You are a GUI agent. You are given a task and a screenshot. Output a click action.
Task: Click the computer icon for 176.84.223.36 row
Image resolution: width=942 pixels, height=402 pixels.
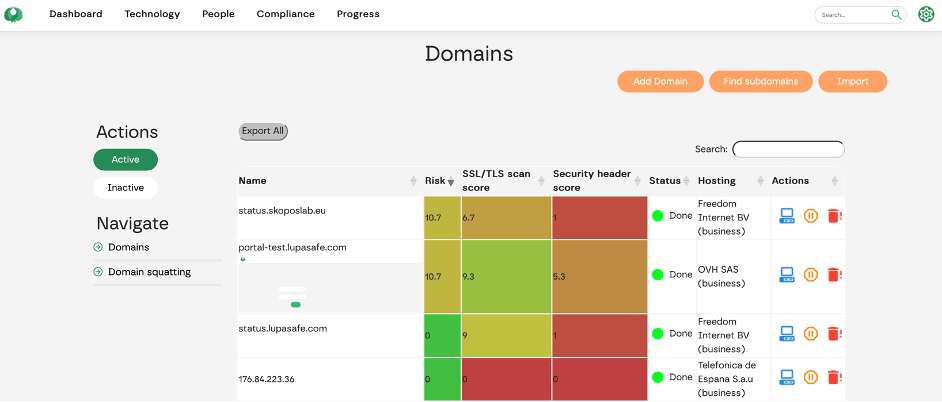pos(787,377)
